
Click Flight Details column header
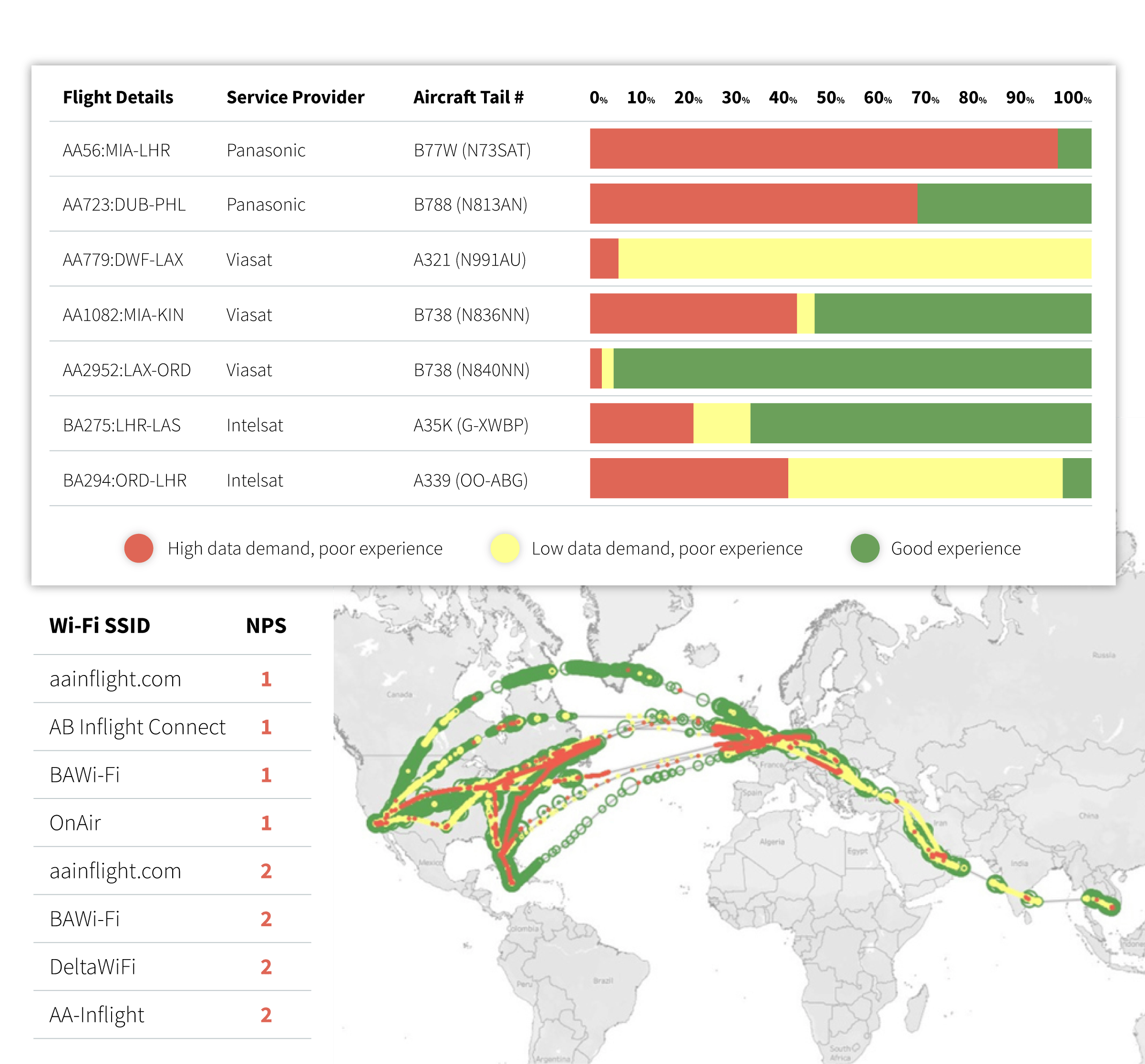(x=117, y=97)
